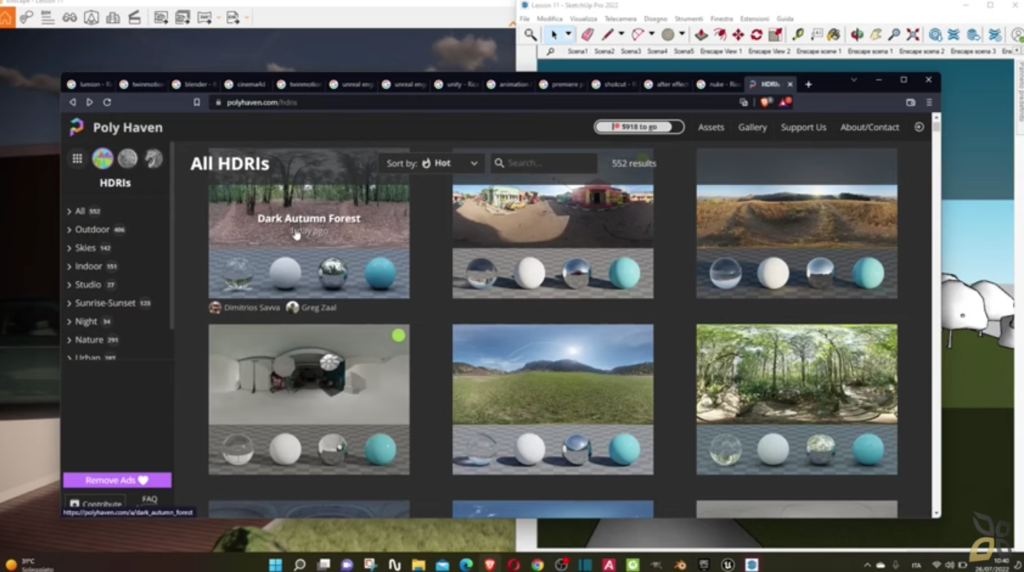Viewport: 1024px width, 572px height.
Task: Open taskbar search icon
Action: 299,564
